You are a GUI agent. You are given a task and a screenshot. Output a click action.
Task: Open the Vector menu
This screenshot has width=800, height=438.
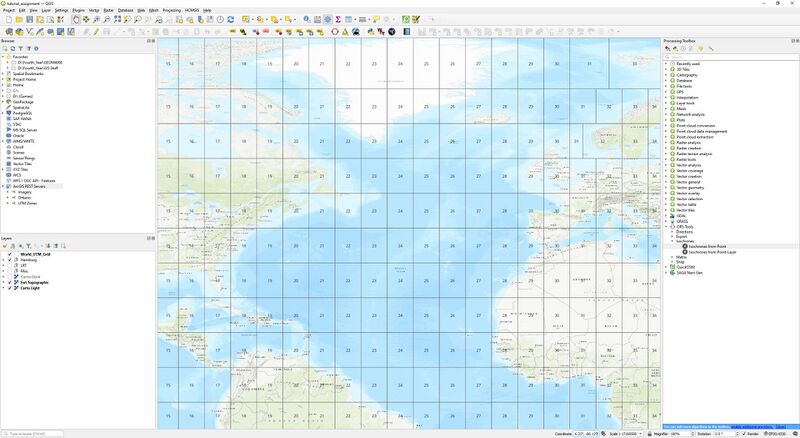tap(94, 10)
